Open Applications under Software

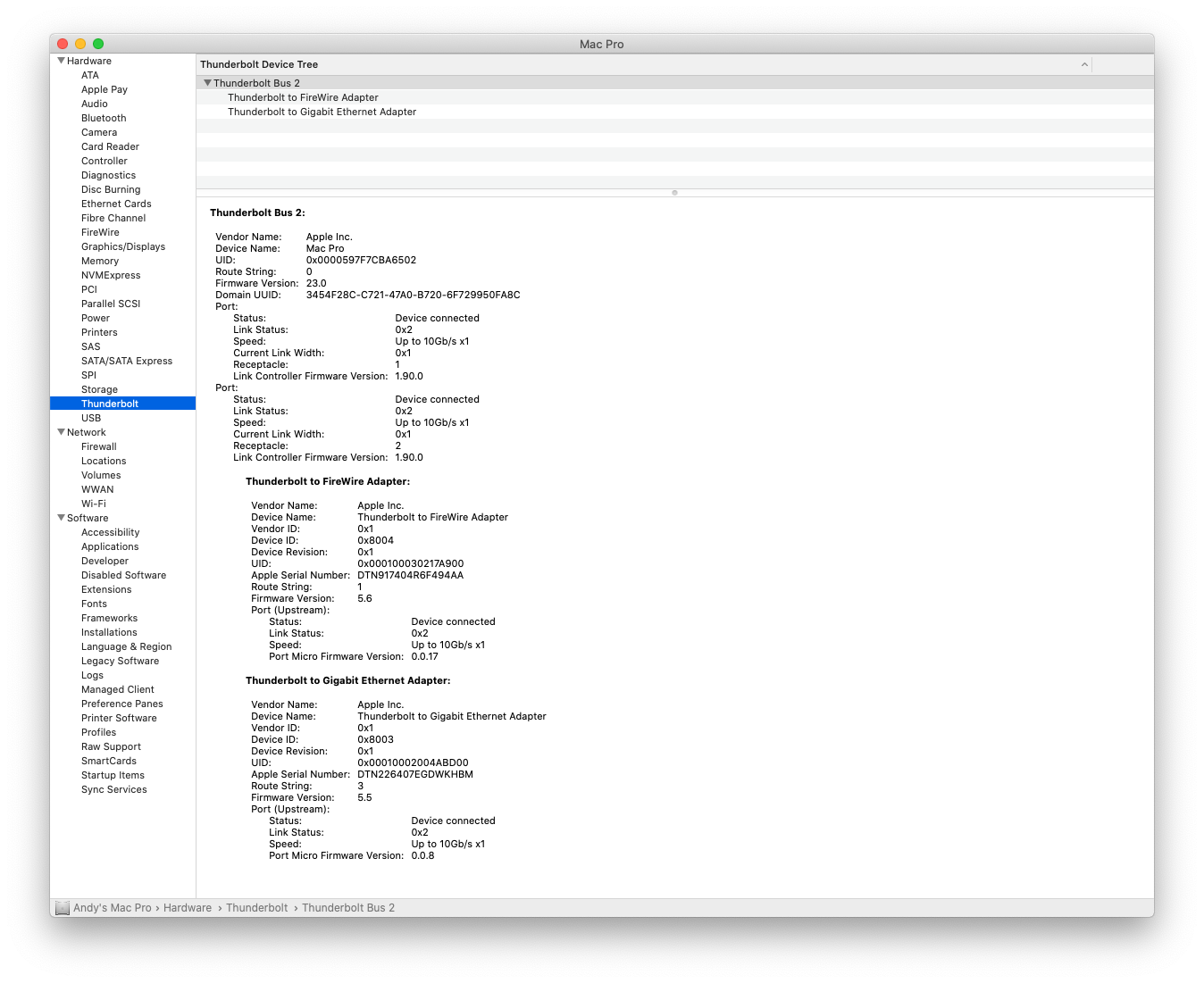pyautogui.click(x=110, y=546)
